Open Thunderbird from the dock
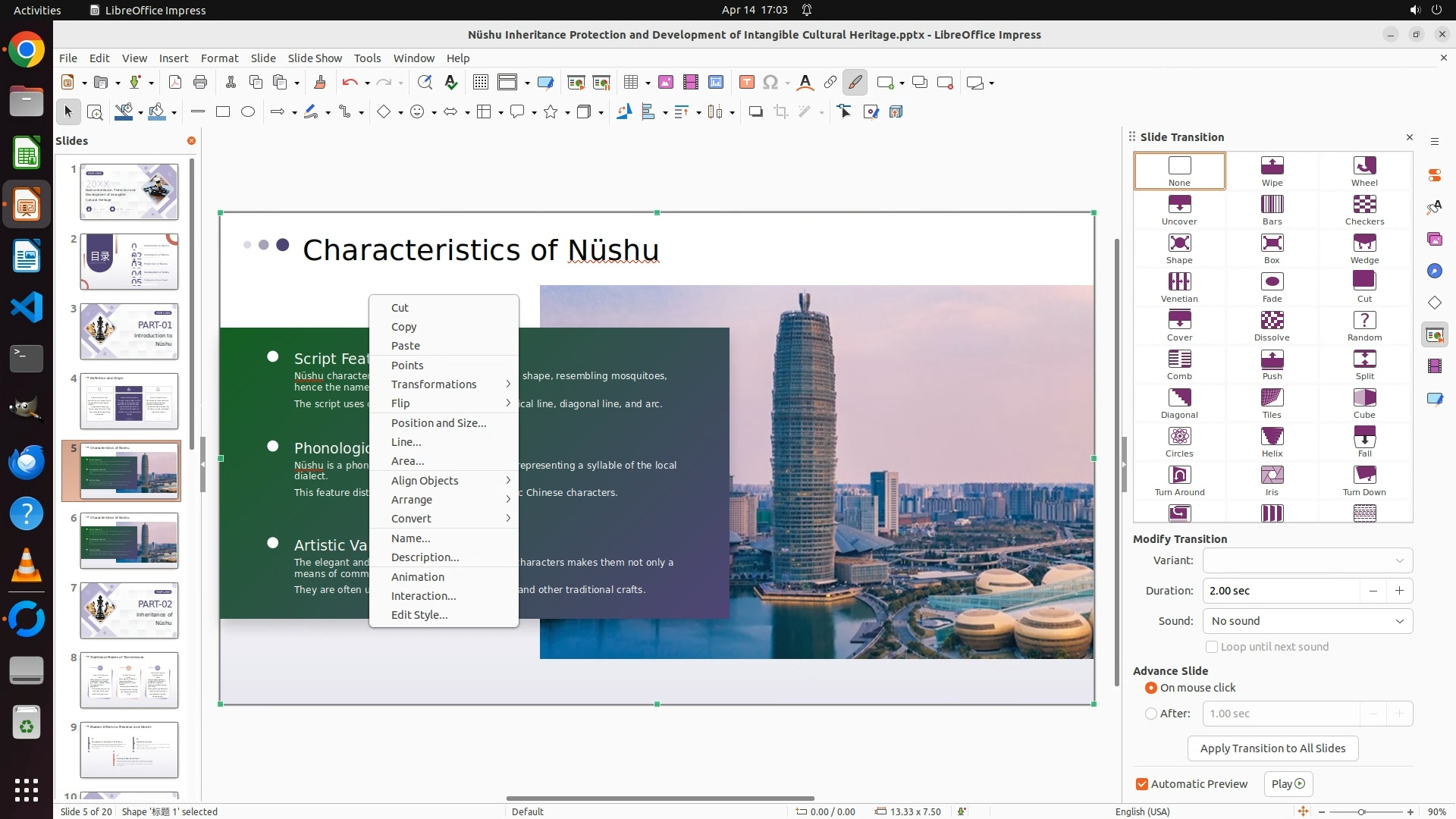This screenshot has width=1456, height=819. coord(27,462)
